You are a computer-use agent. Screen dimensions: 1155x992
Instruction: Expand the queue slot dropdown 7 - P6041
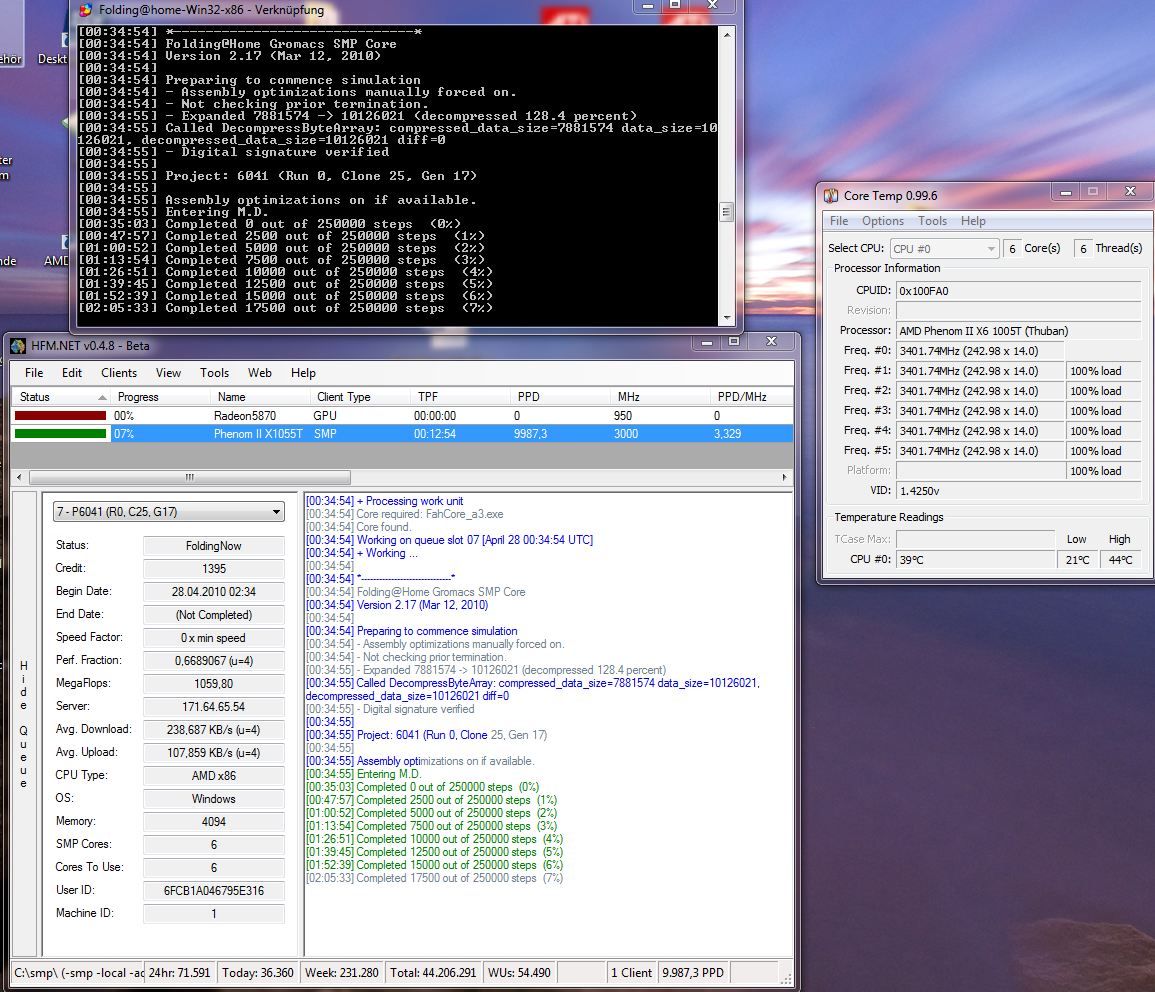[276, 512]
